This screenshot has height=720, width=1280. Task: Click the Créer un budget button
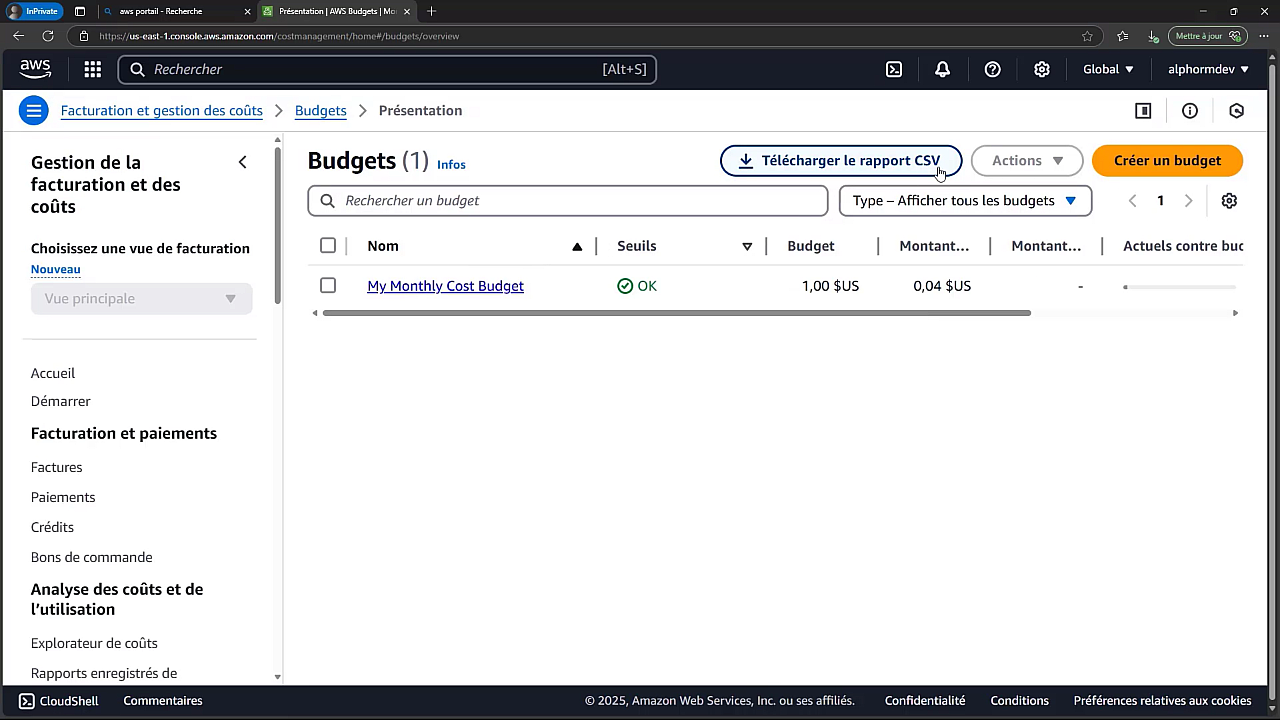tap(1167, 160)
